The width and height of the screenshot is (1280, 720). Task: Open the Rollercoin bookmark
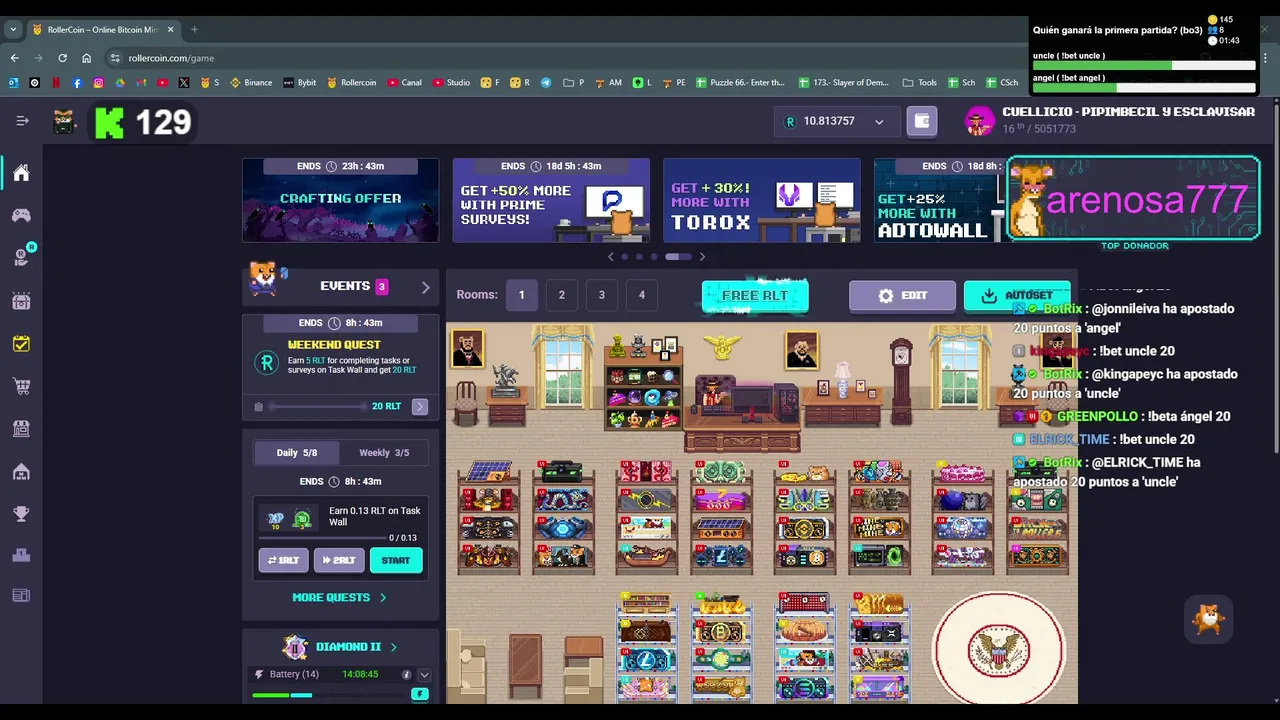point(352,82)
